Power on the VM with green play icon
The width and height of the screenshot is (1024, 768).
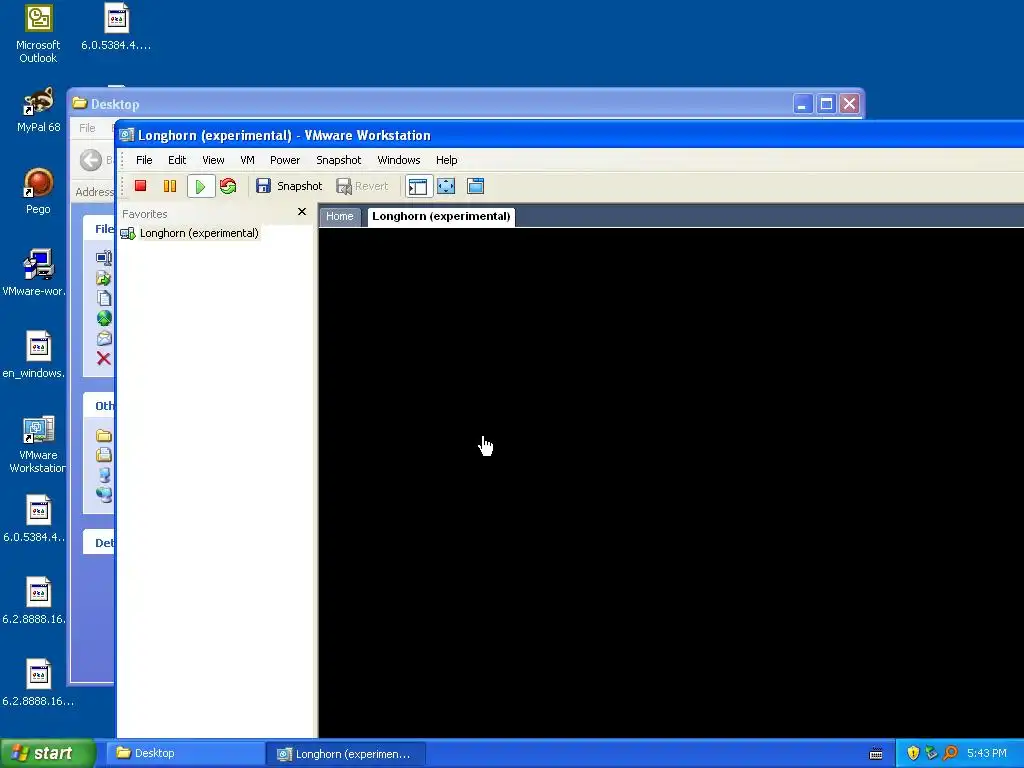coord(200,187)
